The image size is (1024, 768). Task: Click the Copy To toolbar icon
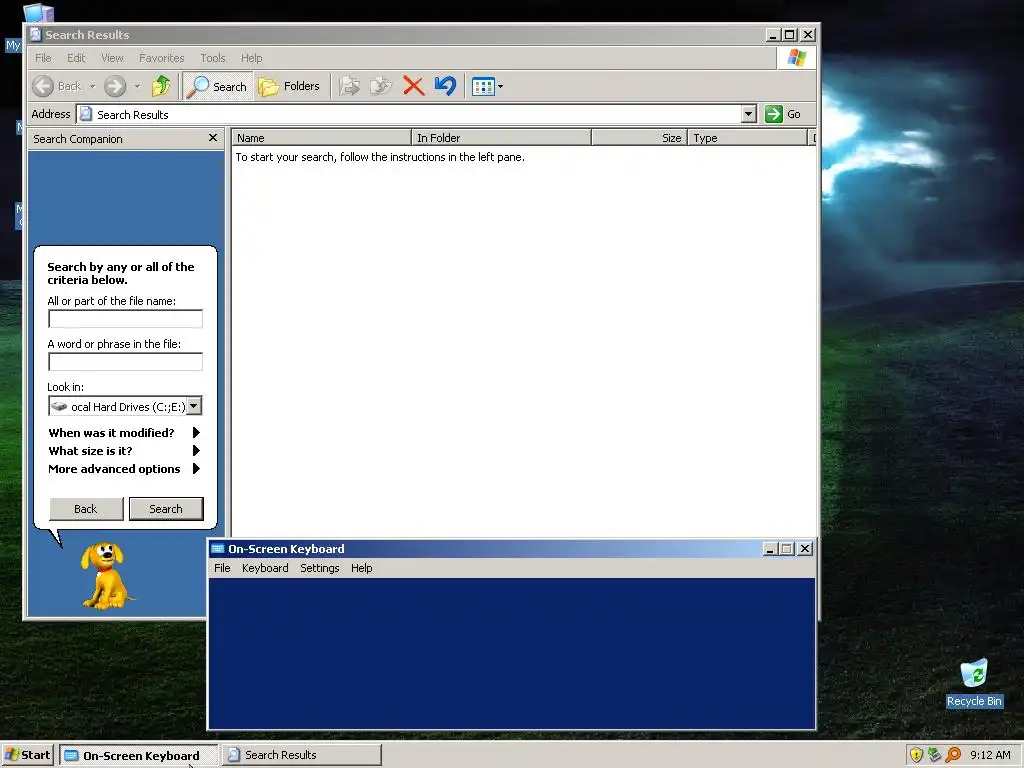point(381,86)
